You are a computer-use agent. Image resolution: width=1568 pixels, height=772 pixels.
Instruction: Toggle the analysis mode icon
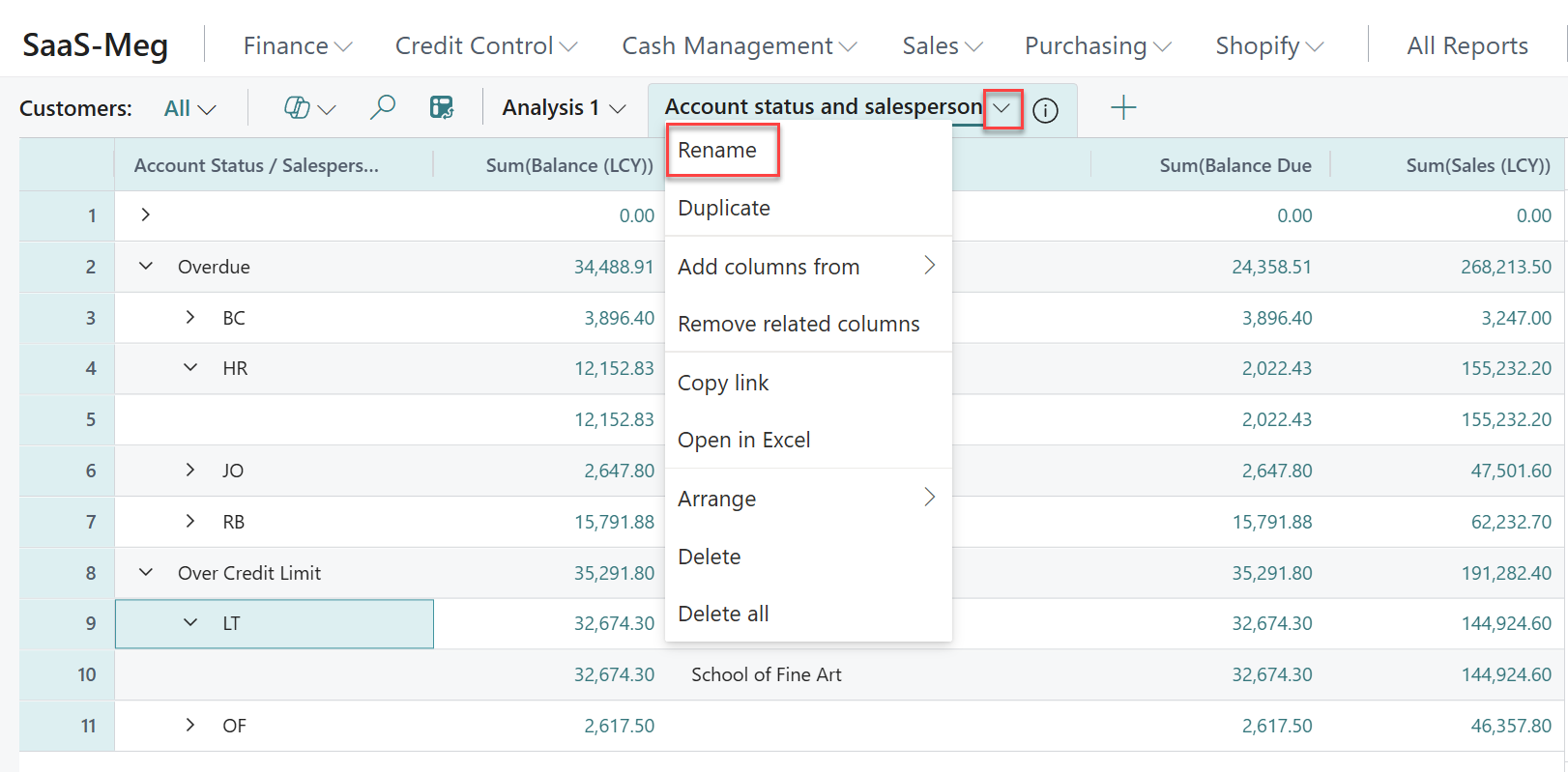point(442,107)
